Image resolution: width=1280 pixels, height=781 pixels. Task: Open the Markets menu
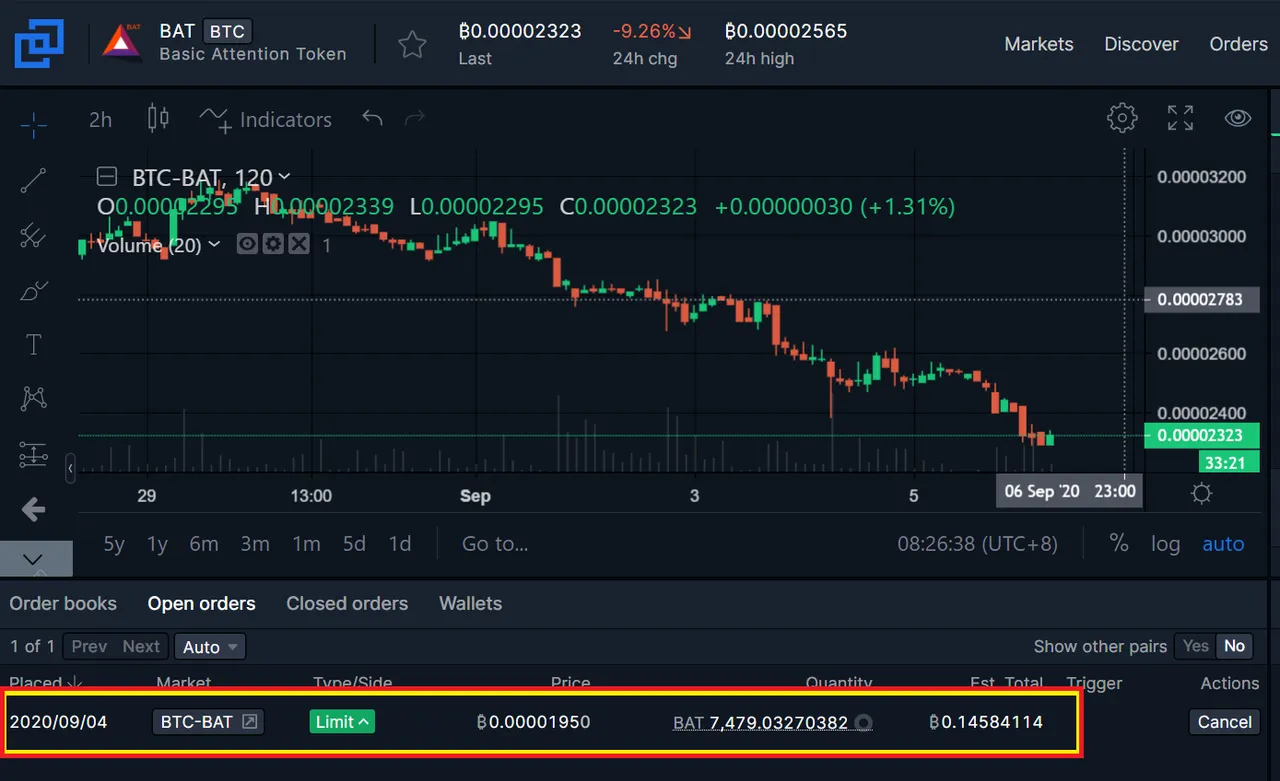(1039, 44)
